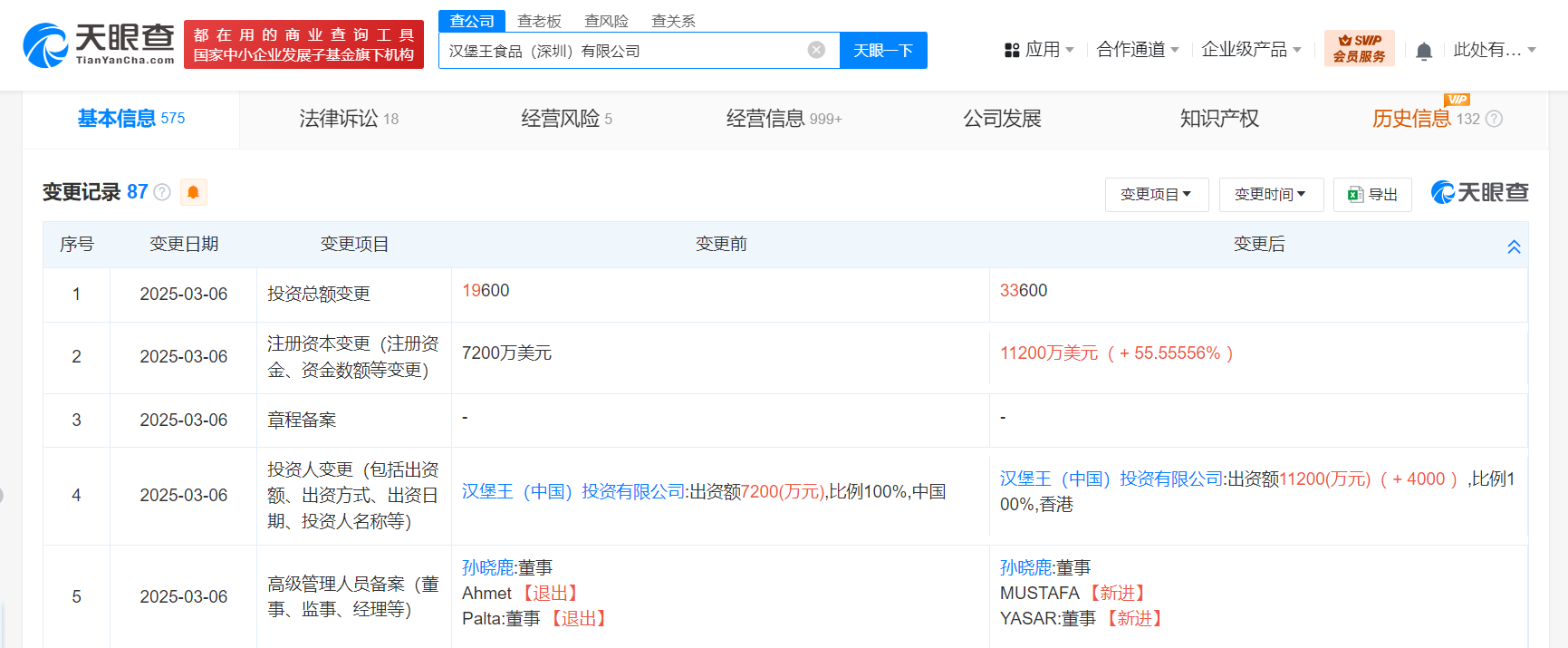1568x648 pixels.
Task: Clear the search box with X icon
Action: [816, 50]
